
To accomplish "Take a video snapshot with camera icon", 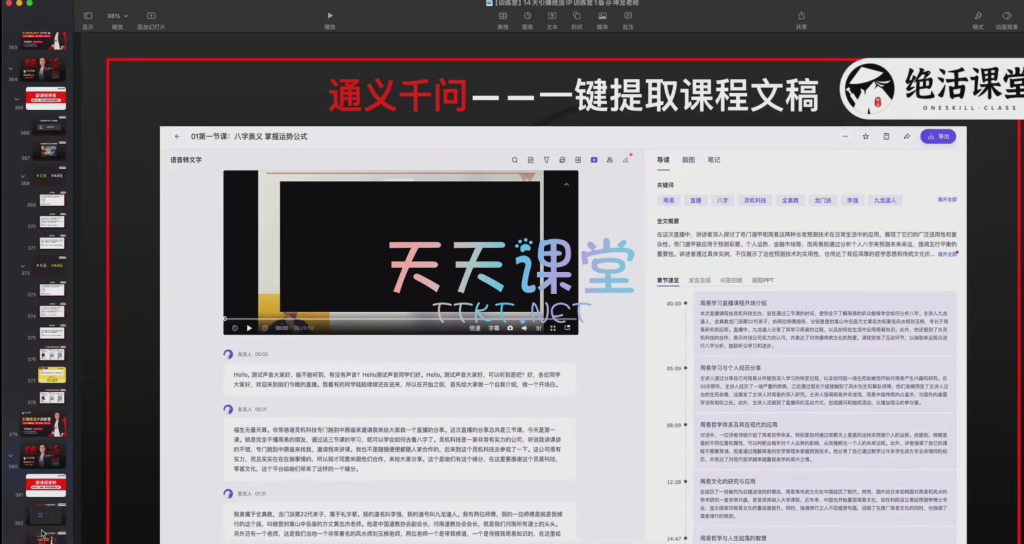I will tap(510, 327).
